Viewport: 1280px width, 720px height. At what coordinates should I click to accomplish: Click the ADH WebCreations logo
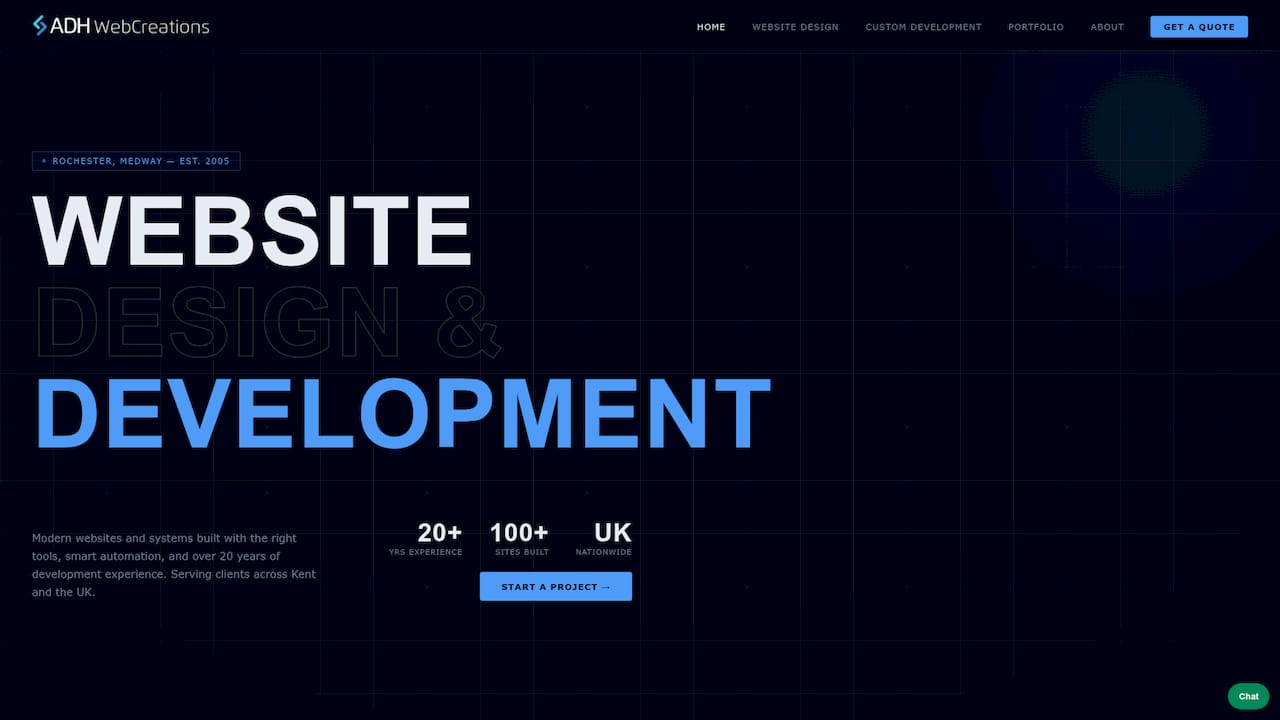point(121,26)
